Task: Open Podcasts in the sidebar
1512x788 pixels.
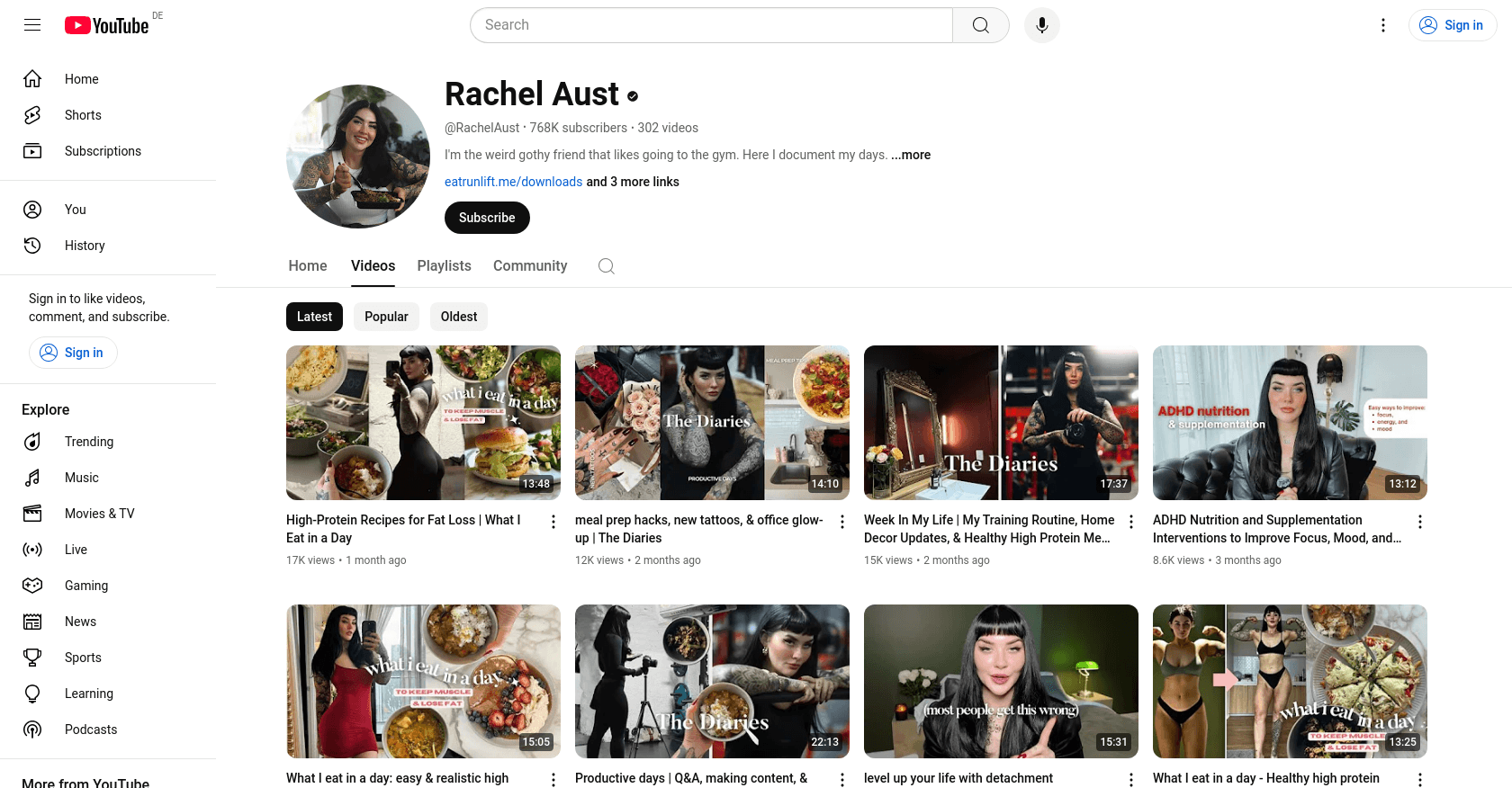Action: point(91,730)
